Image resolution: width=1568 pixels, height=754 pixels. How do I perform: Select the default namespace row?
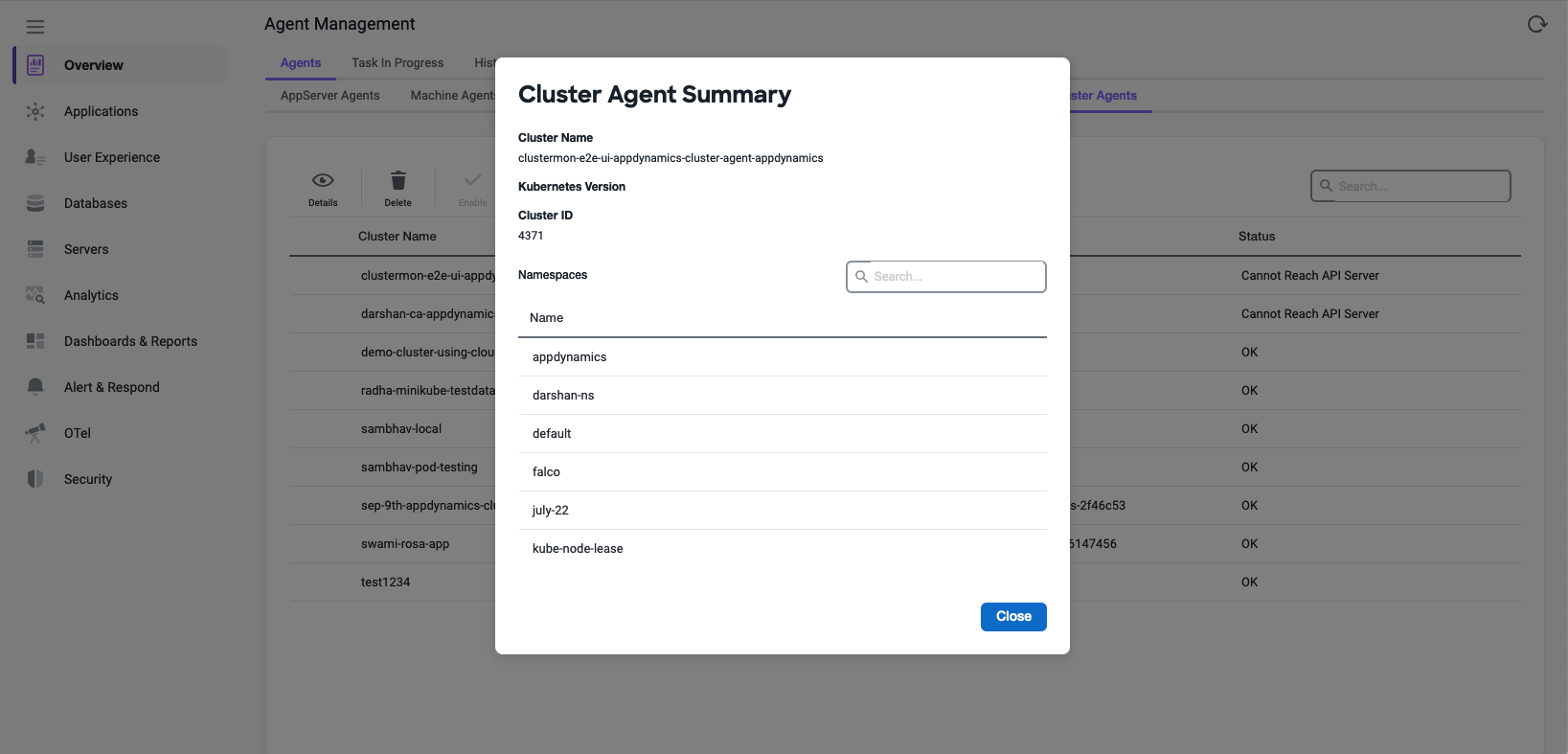click(x=783, y=434)
